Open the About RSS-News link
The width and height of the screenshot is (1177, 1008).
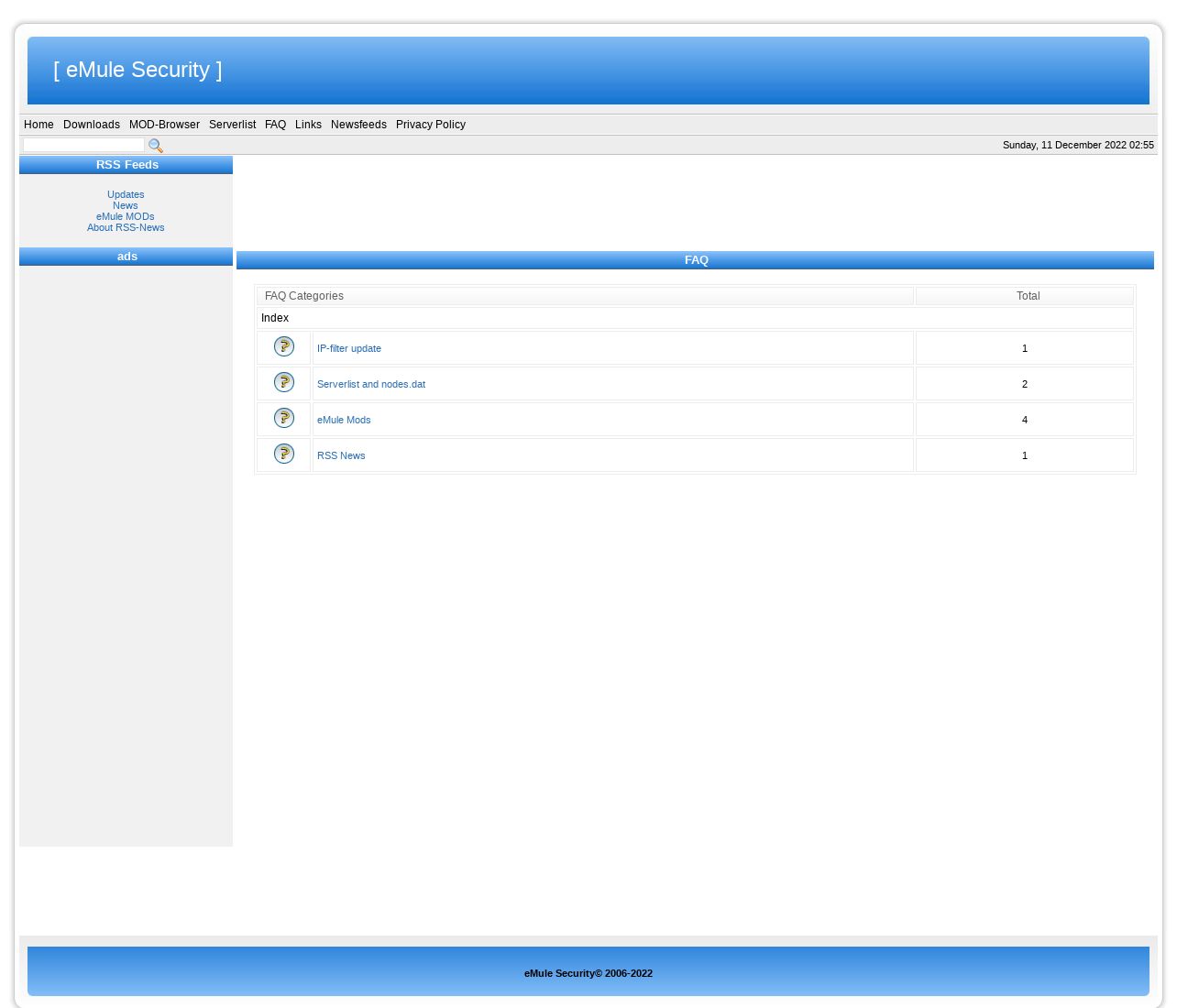click(126, 227)
